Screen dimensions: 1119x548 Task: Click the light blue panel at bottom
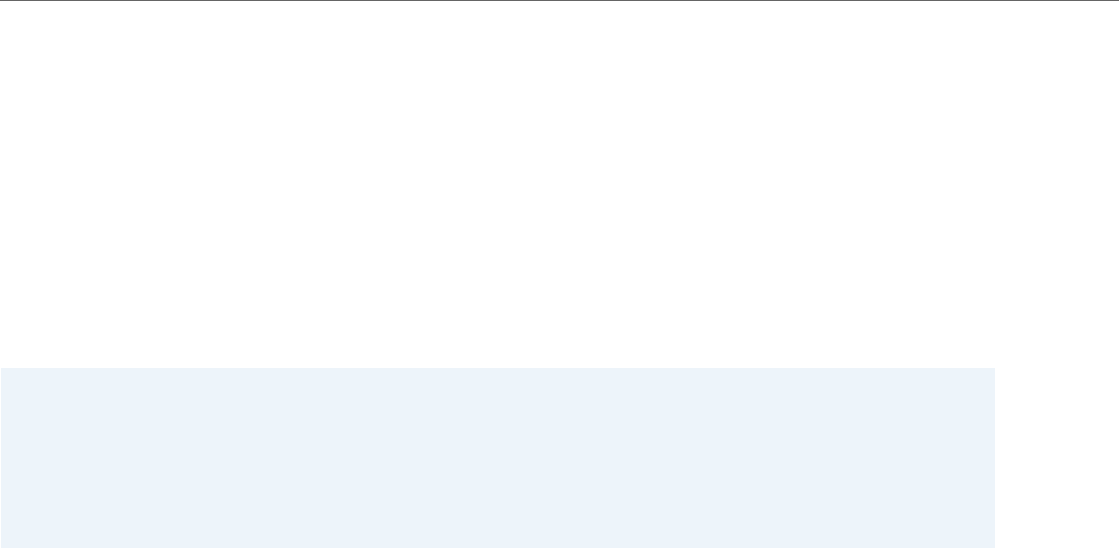click(497, 457)
